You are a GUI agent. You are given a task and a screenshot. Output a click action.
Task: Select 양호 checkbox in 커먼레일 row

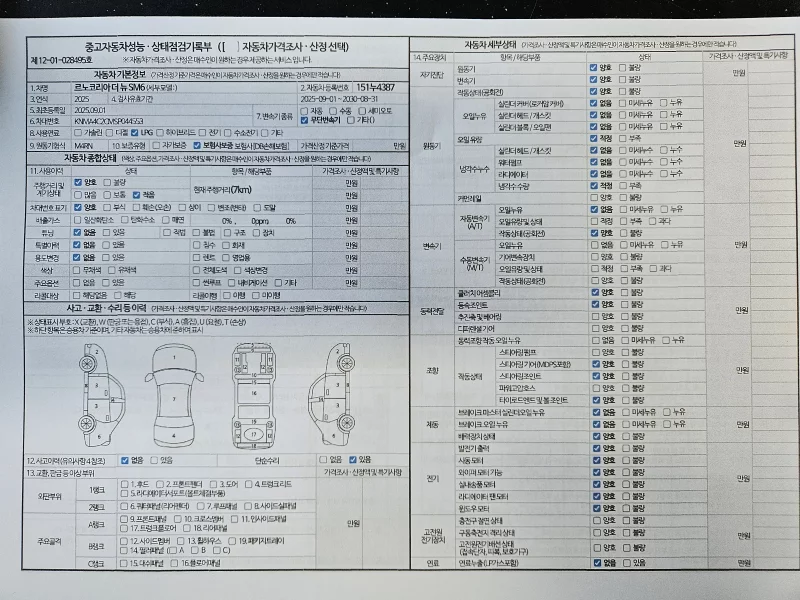(594, 196)
